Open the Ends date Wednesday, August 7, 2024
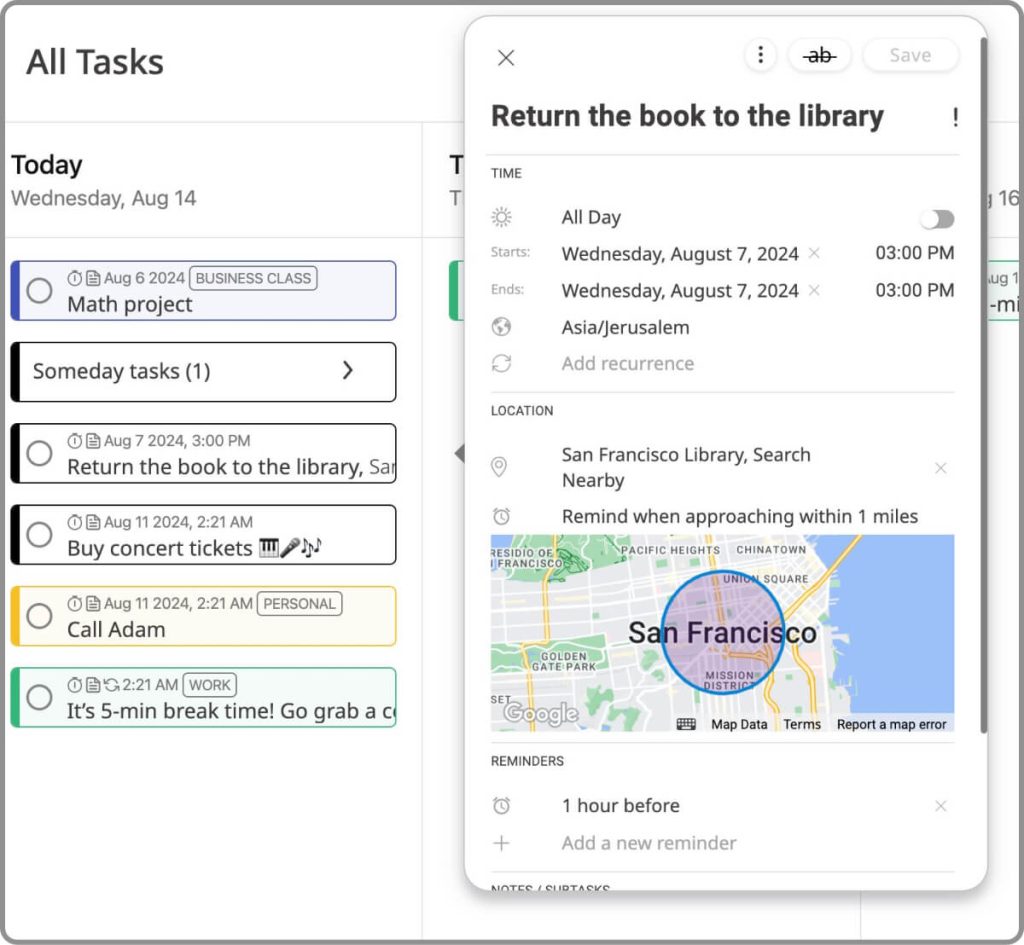The height and width of the screenshot is (945, 1024). [680, 291]
